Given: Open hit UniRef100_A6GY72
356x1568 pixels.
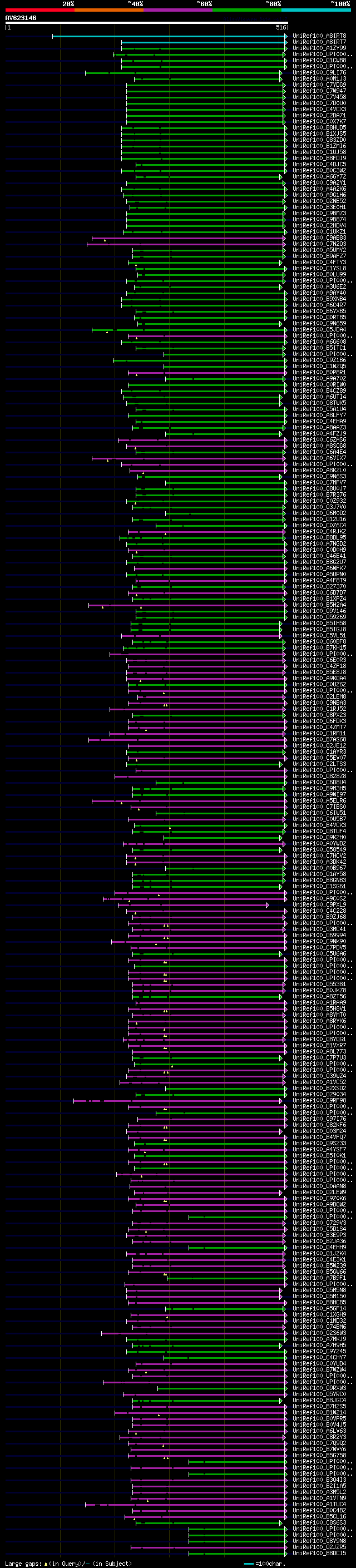Looking at the screenshot, I should click(319, 176).
